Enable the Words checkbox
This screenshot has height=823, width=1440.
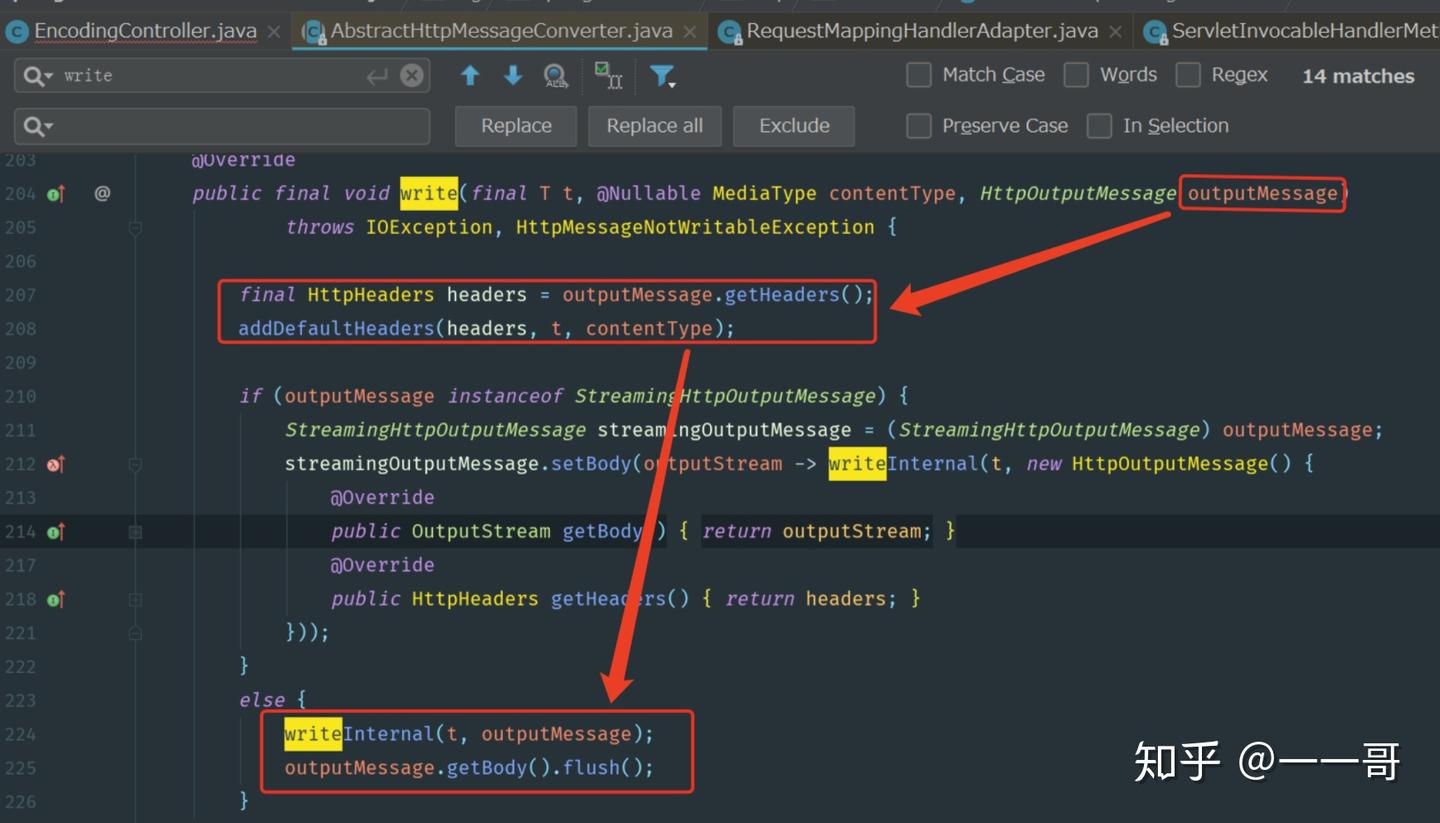[x=1076, y=75]
